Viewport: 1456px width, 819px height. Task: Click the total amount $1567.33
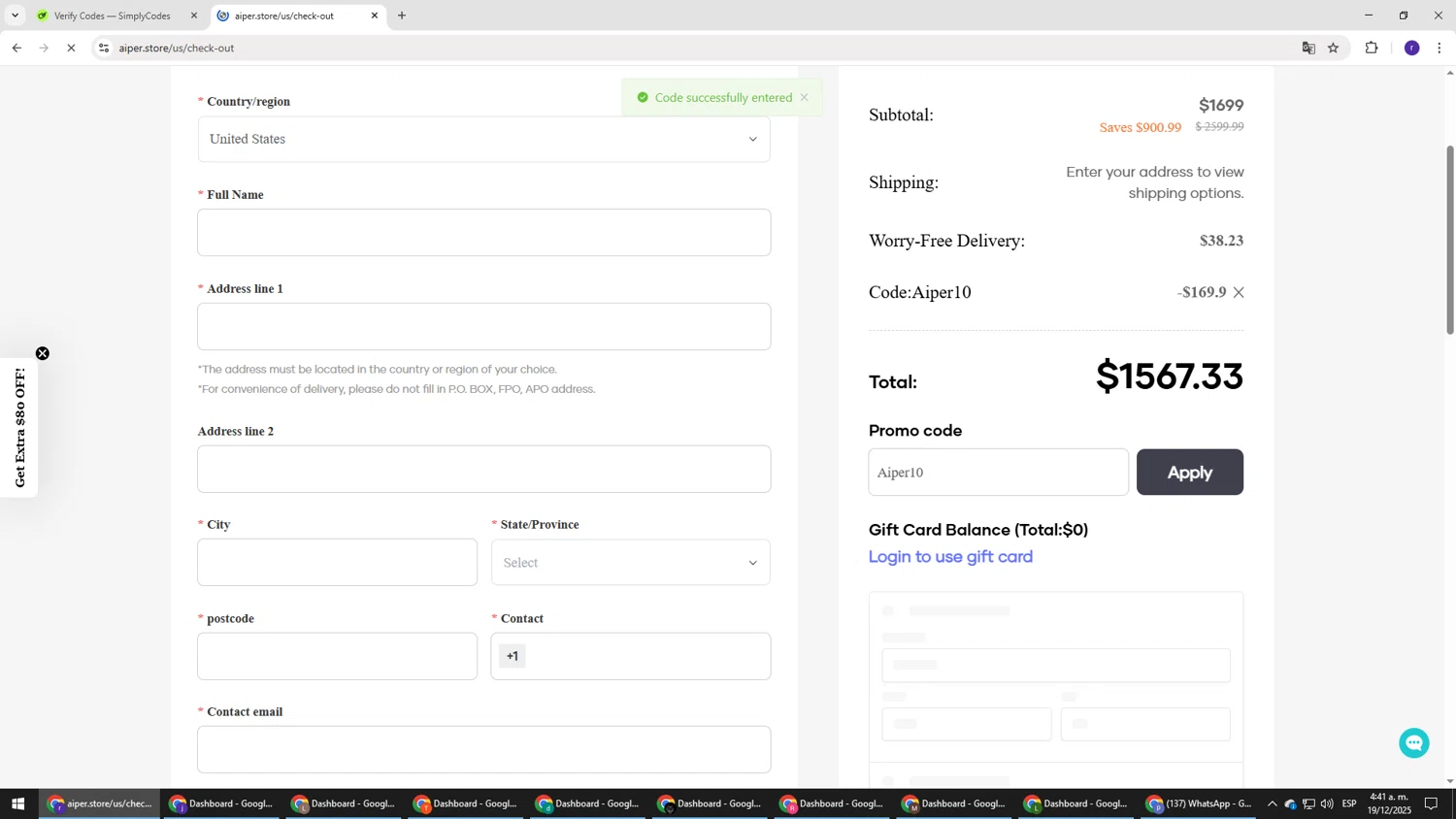(x=1170, y=377)
